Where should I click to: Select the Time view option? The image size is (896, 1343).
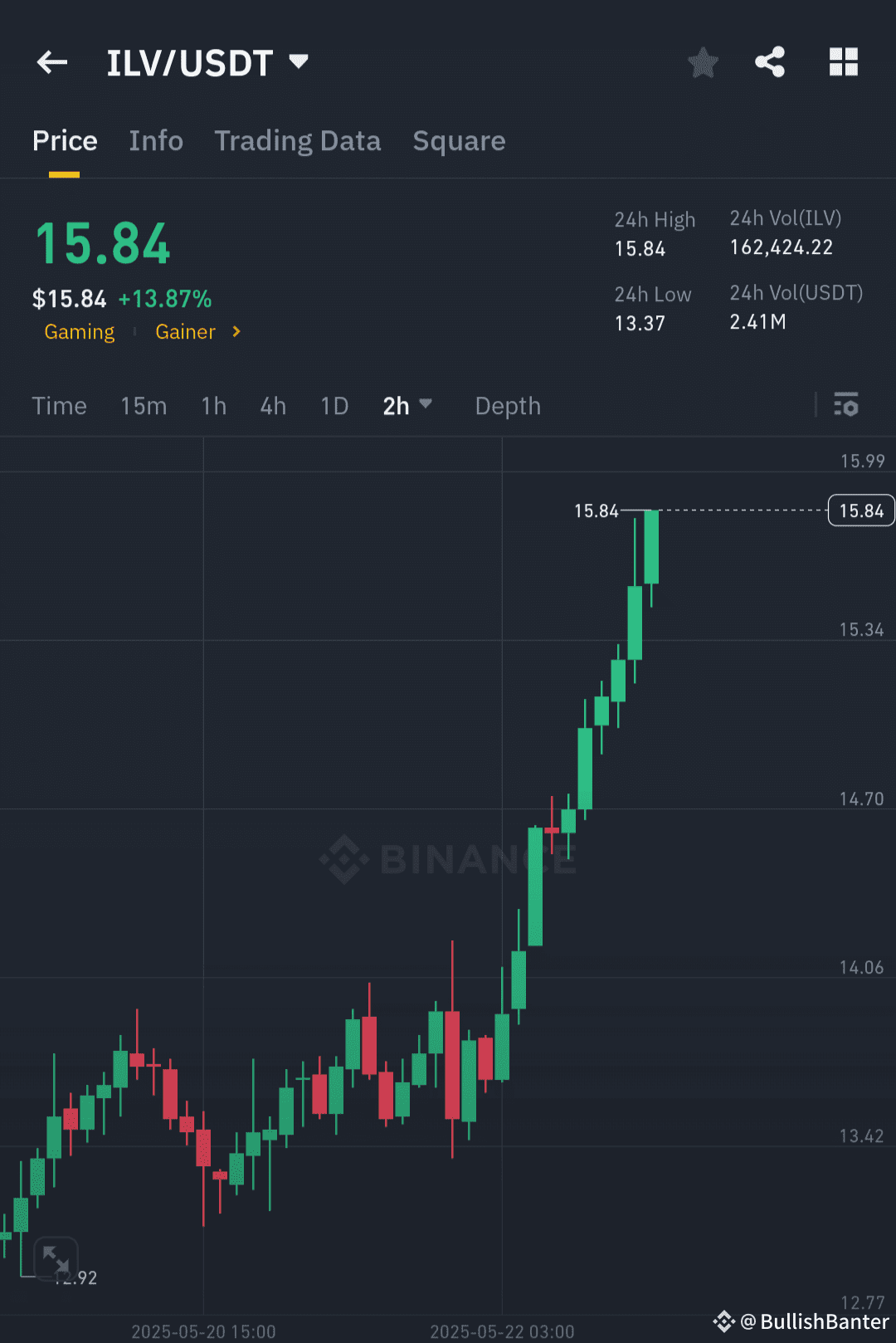point(59,406)
